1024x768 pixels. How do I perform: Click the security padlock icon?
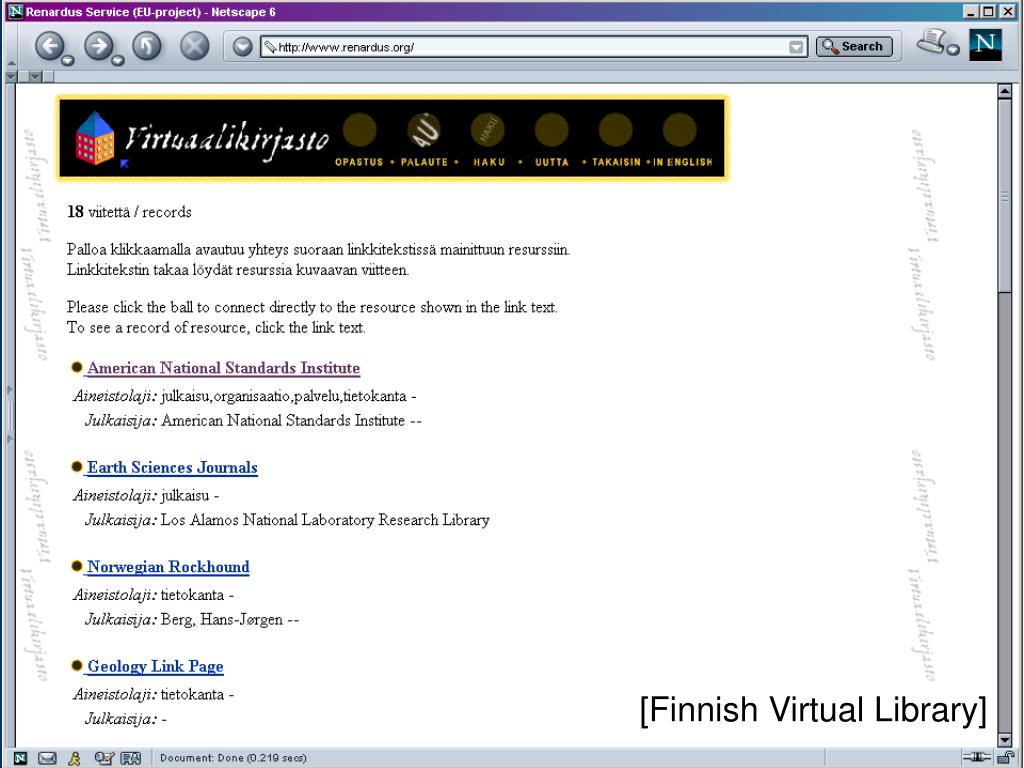1006,758
